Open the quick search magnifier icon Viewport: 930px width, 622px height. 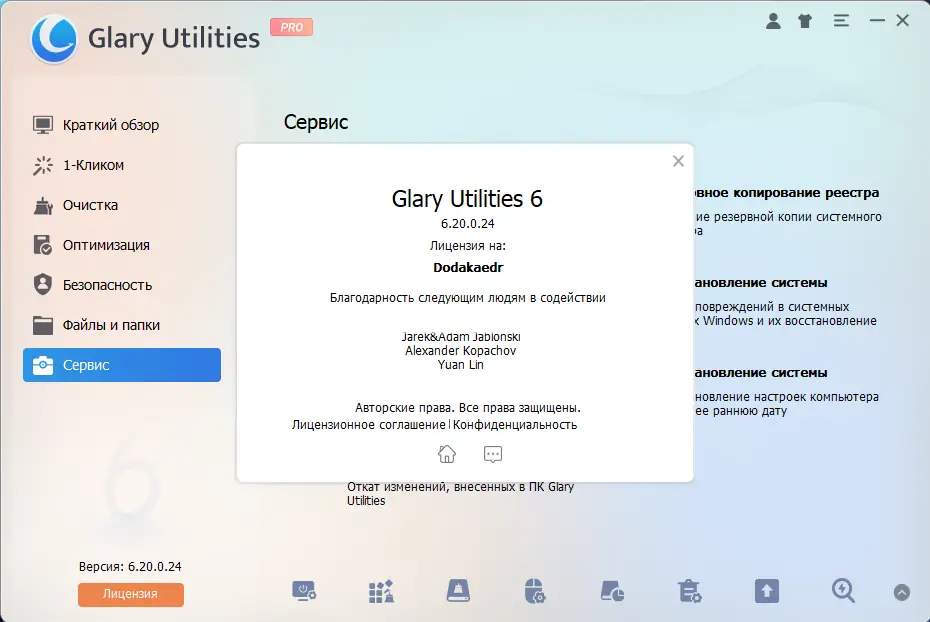pos(843,591)
